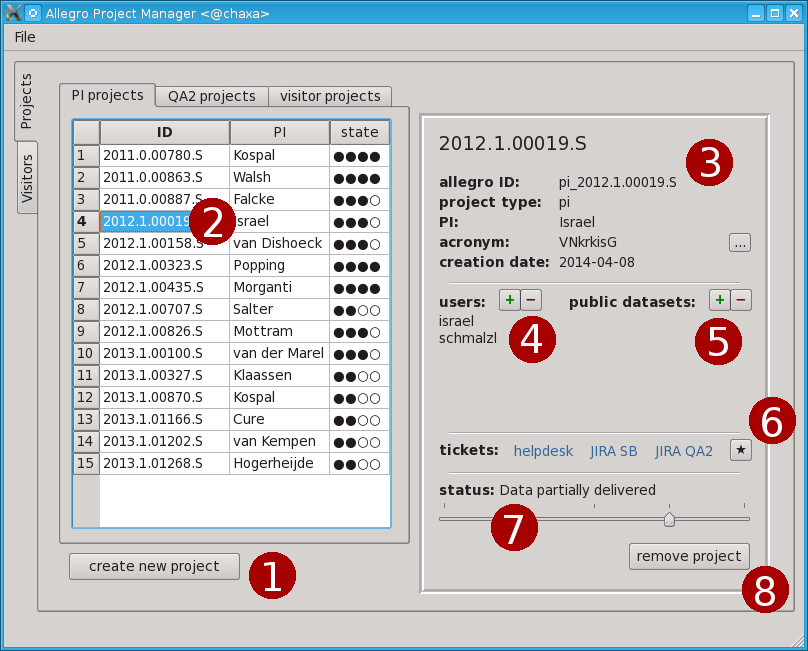Image resolution: width=808 pixels, height=651 pixels.
Task: Click PI cell Klaassen
Action: click(x=280, y=375)
